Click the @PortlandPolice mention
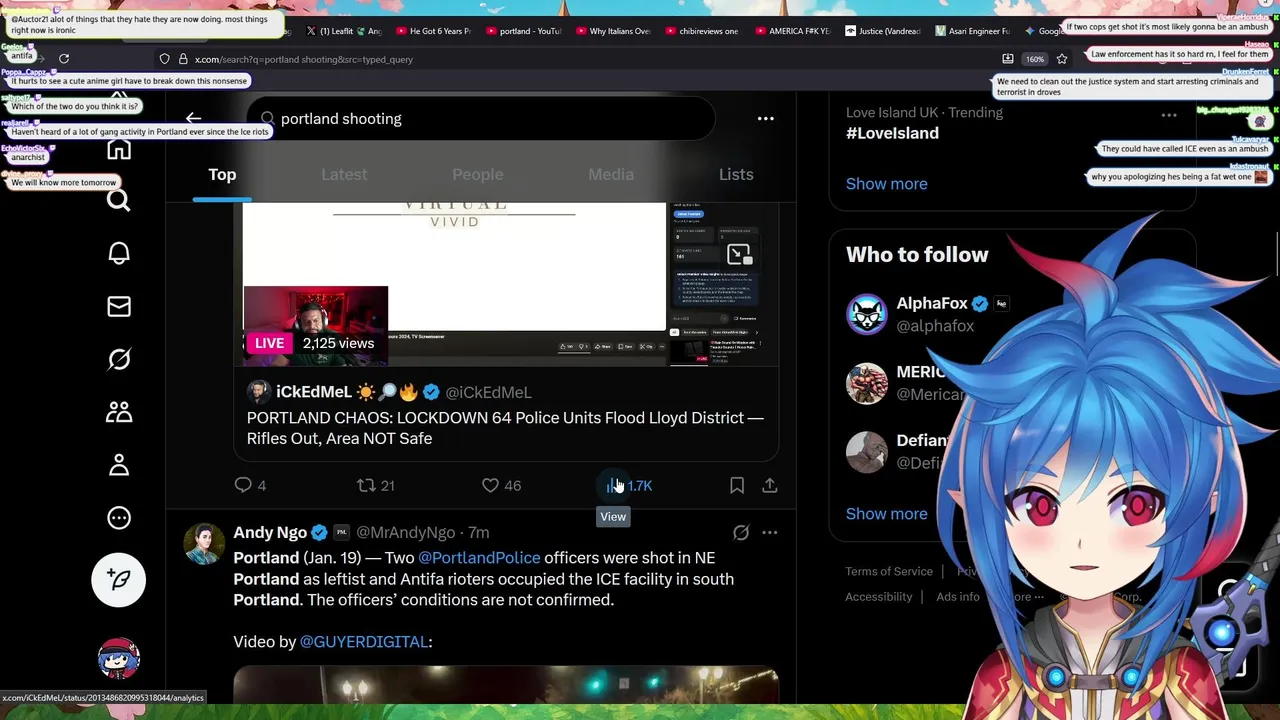The height and width of the screenshot is (720, 1280). pos(479,558)
